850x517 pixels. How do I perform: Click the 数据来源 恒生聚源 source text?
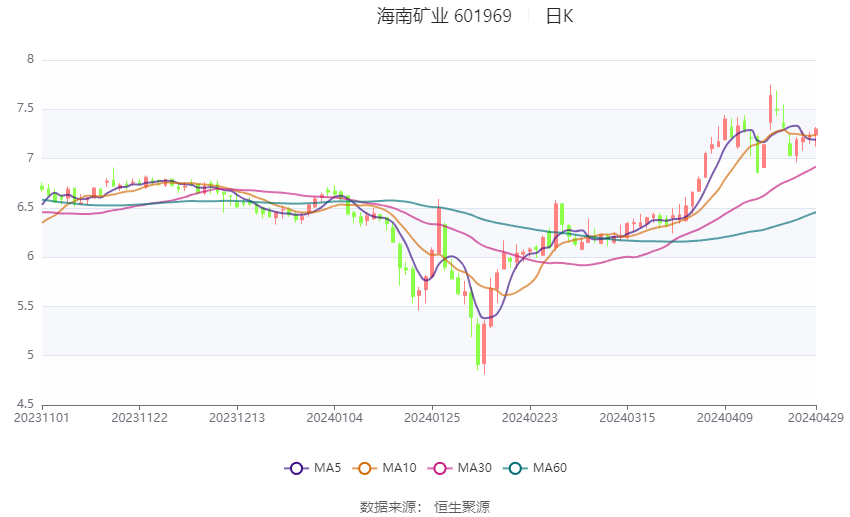(x=425, y=507)
